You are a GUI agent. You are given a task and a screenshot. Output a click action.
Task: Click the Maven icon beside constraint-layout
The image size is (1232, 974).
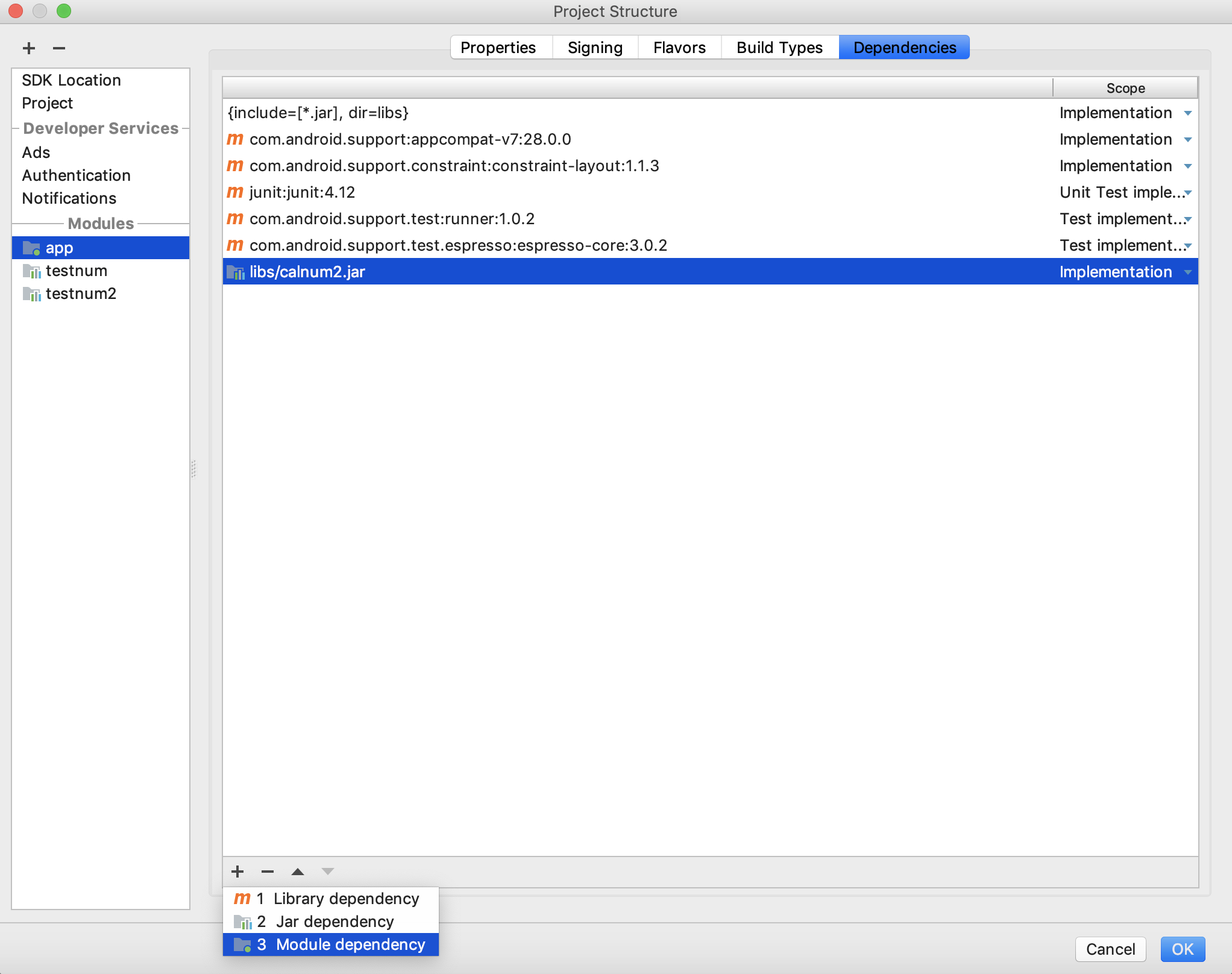click(x=235, y=166)
